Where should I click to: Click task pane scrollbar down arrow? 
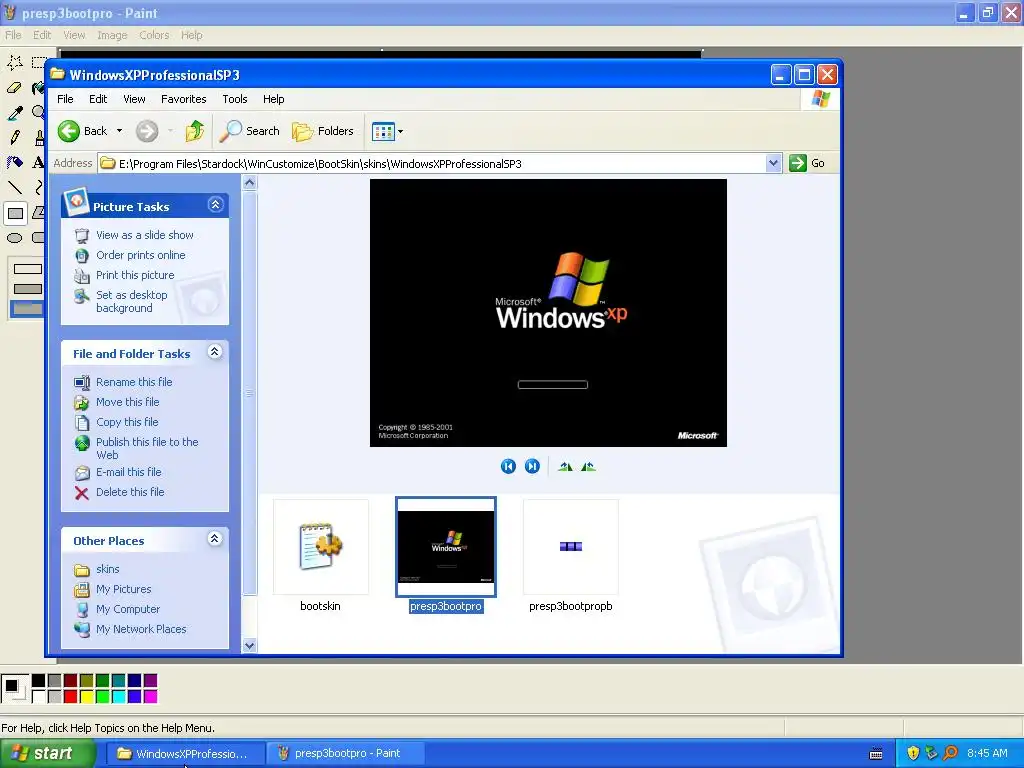point(249,645)
